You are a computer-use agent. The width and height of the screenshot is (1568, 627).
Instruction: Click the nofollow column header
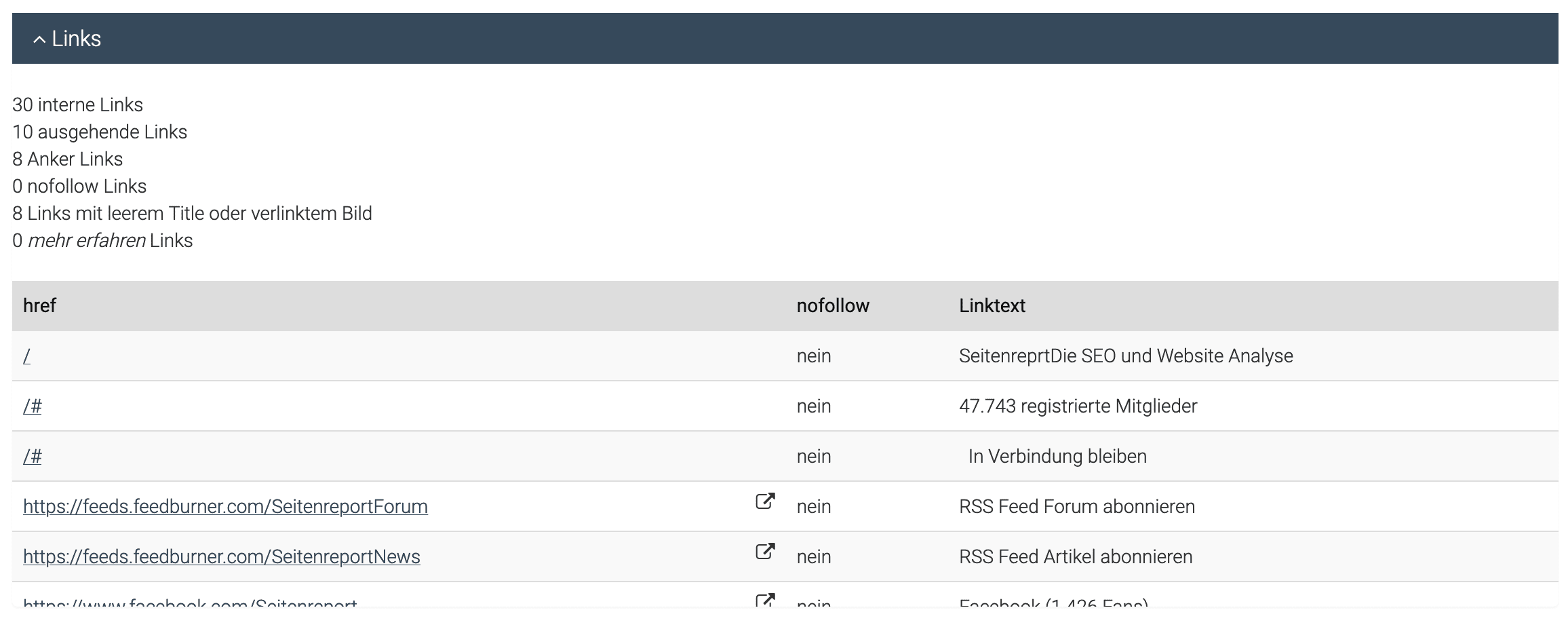pyautogui.click(x=833, y=305)
